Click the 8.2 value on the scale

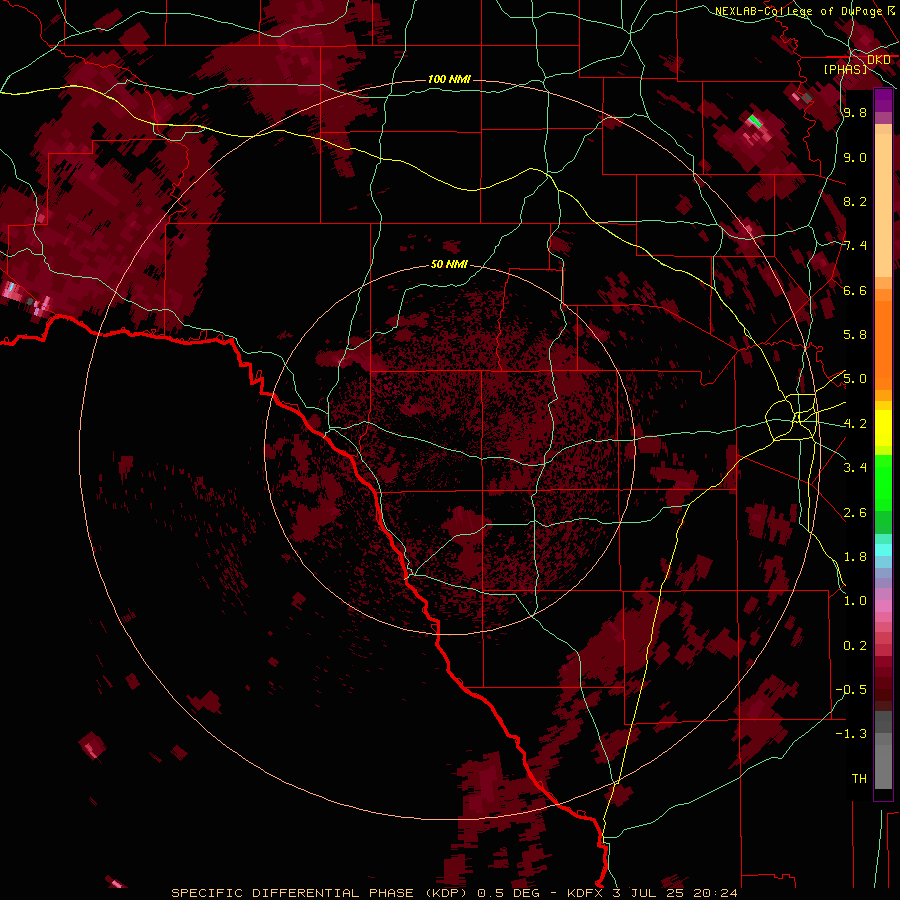pyautogui.click(x=855, y=201)
